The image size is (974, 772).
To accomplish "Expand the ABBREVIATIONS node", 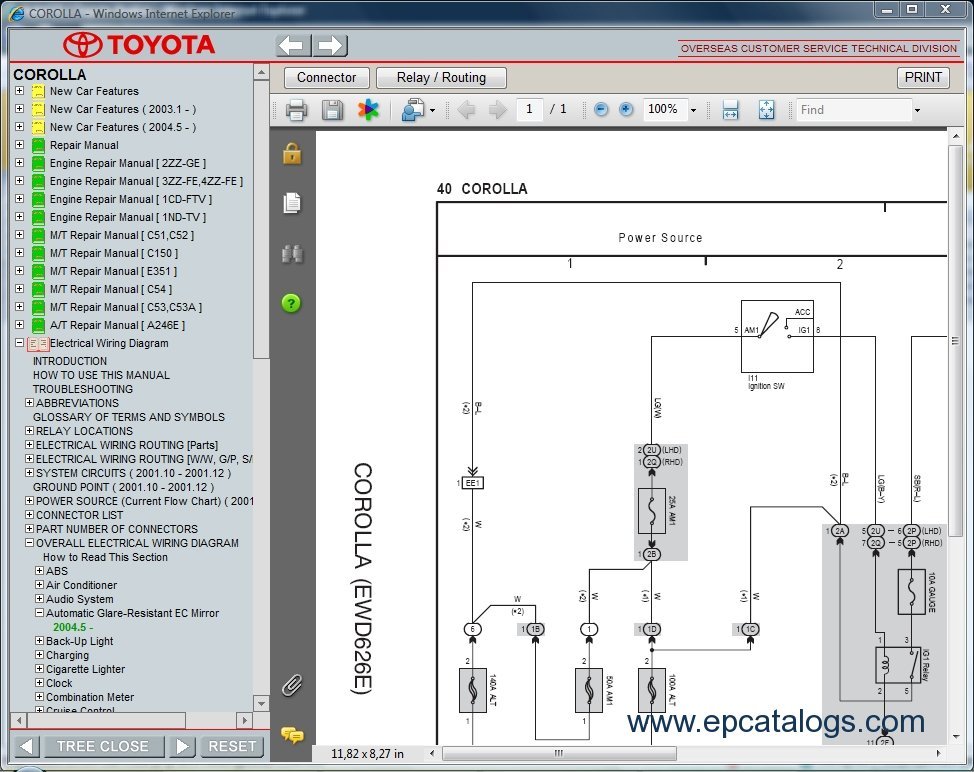I will coord(29,402).
